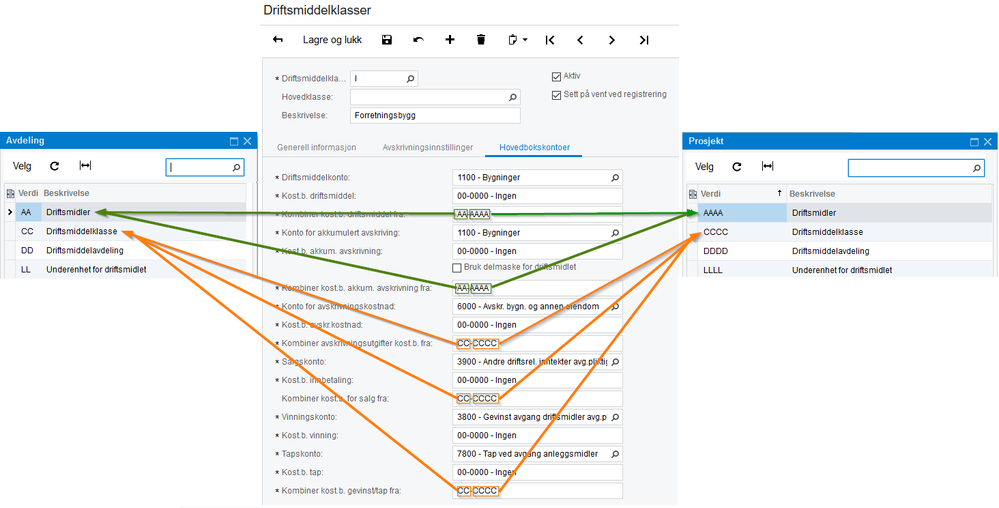Viewport: 999px width, 508px height.
Task: Click Velg in the Prosjekt panel
Action: point(704,167)
